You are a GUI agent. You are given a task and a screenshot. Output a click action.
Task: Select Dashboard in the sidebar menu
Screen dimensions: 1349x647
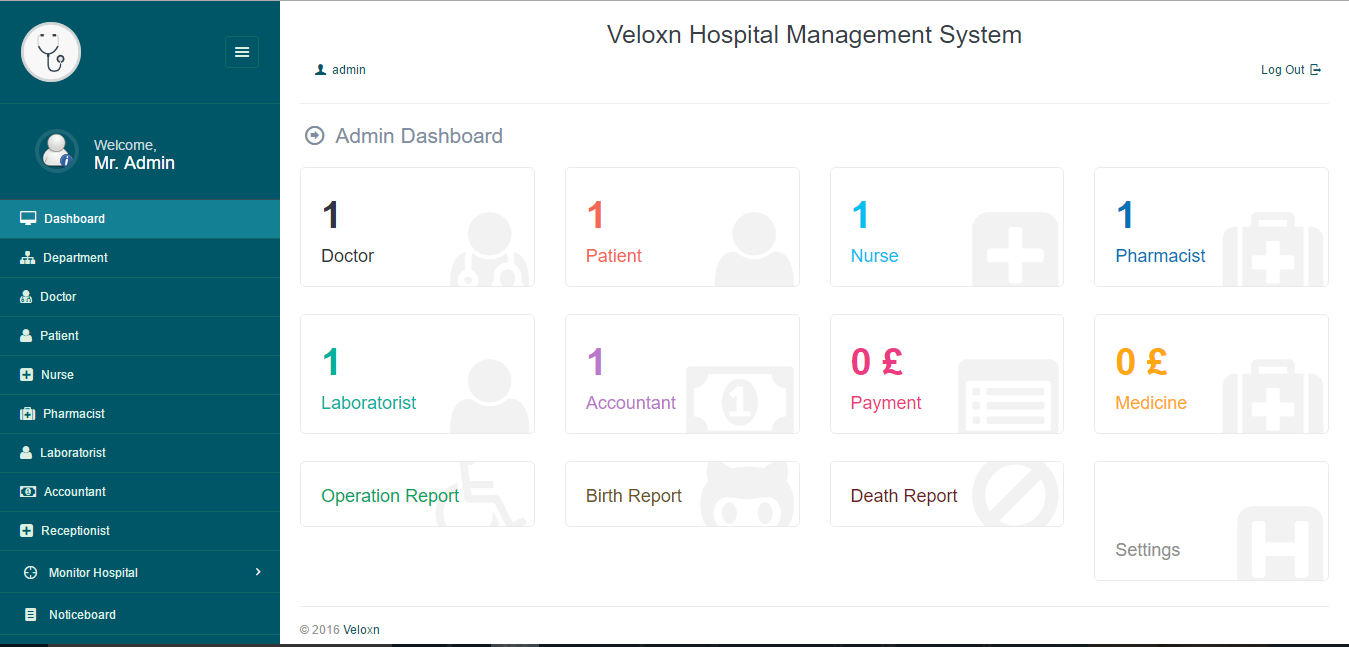pyautogui.click(x=74, y=219)
